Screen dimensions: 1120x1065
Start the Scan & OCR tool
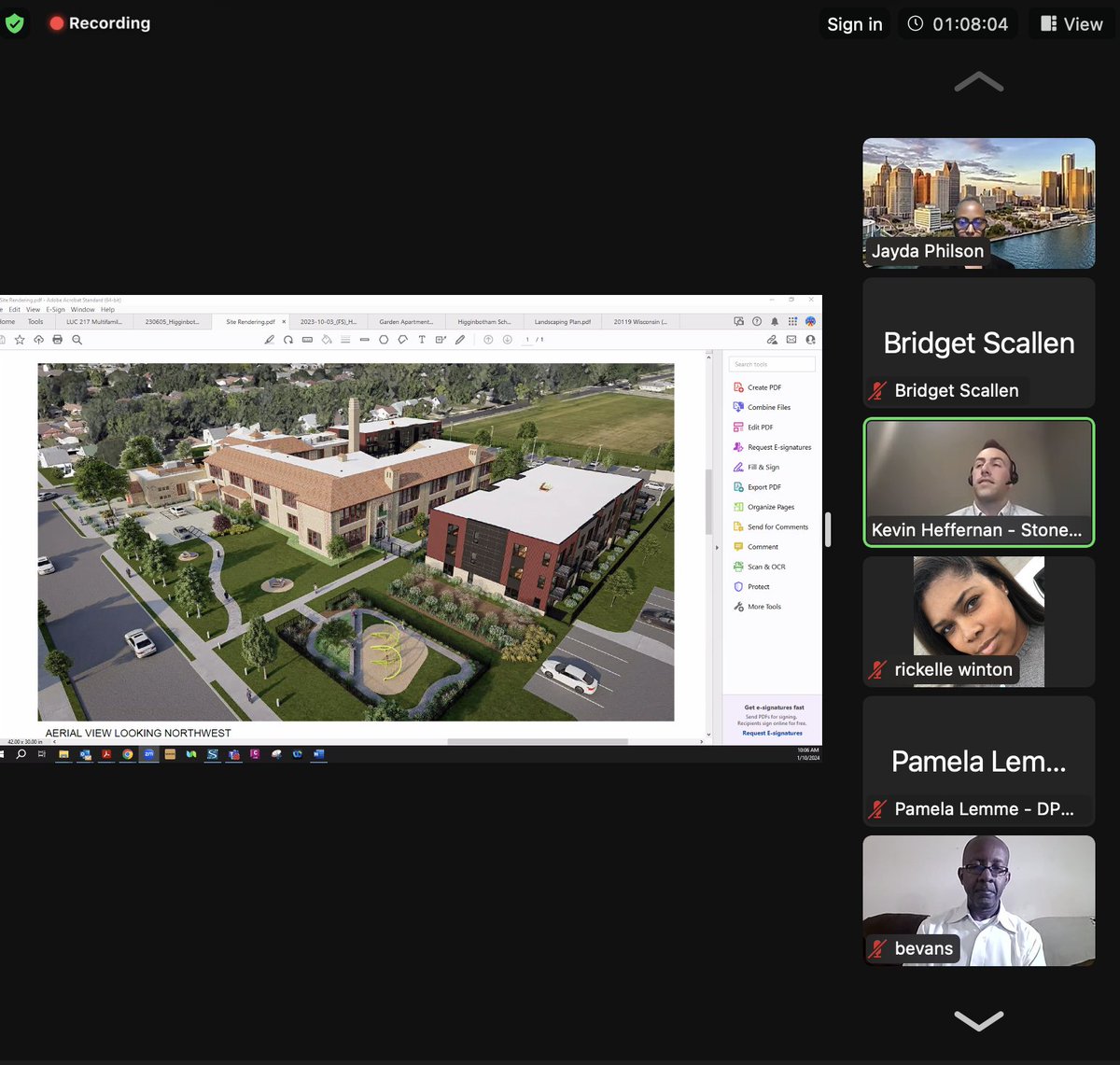[x=760, y=567]
